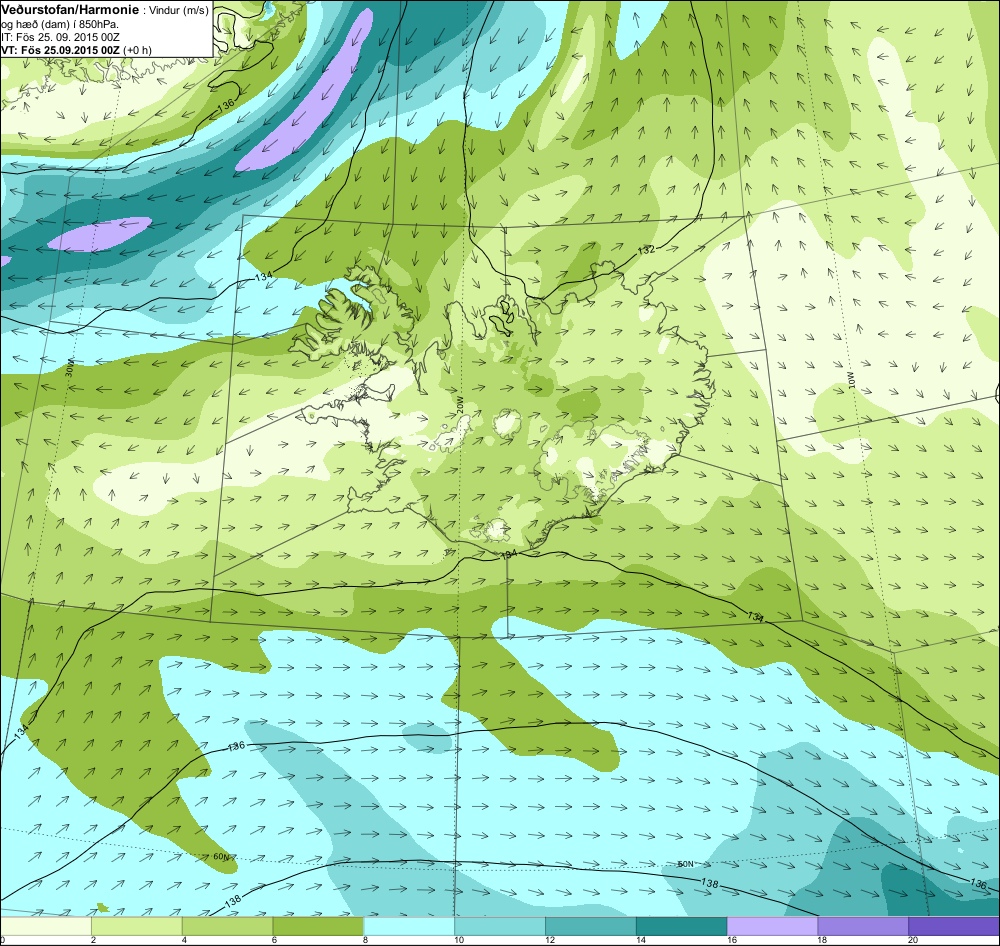Click the pale 0–2 m/s legend swatch
This screenshot has width=1000, height=946.
click(46, 926)
